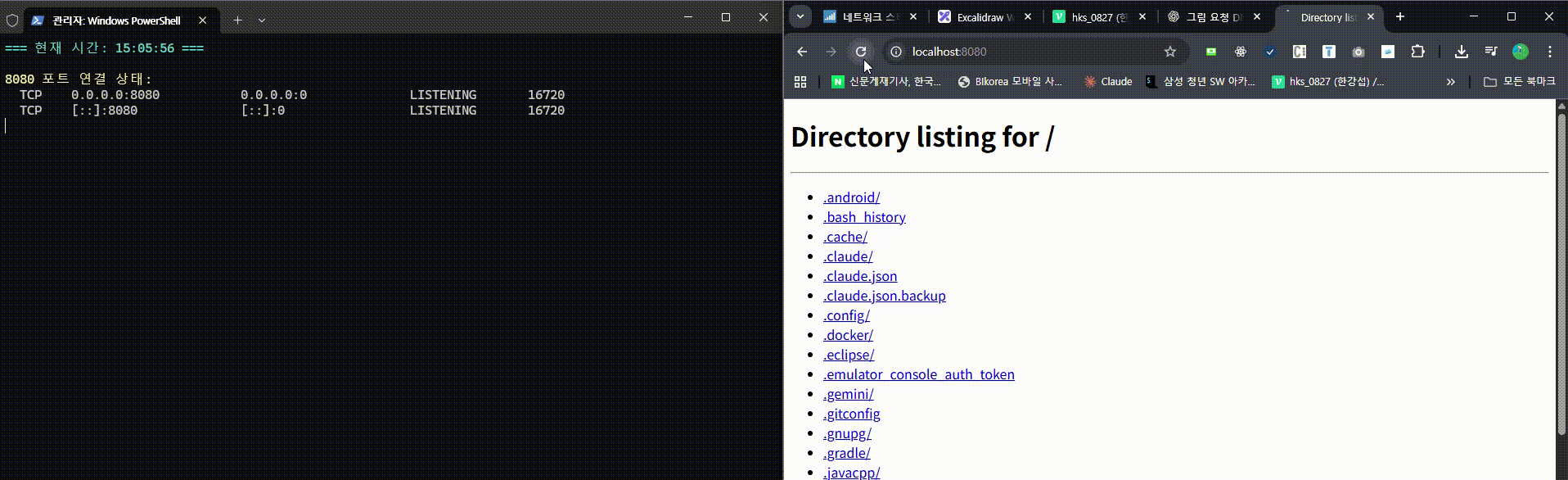Viewport: 1568px width, 480px height.
Task: Open the Chrome profile avatar
Action: click(x=1521, y=52)
